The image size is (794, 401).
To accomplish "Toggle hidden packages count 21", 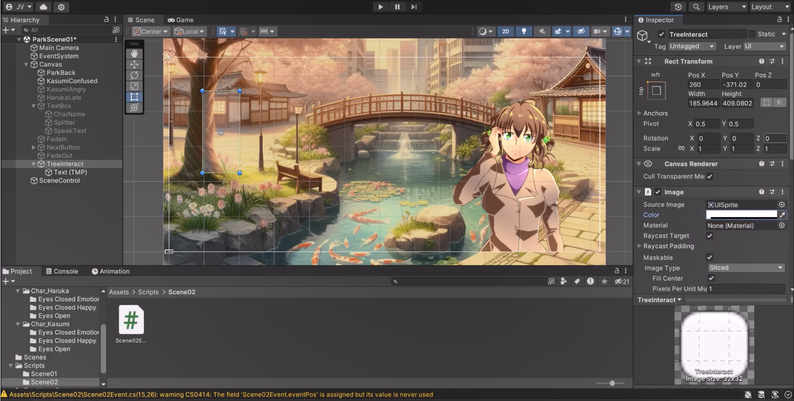I will tap(622, 281).
